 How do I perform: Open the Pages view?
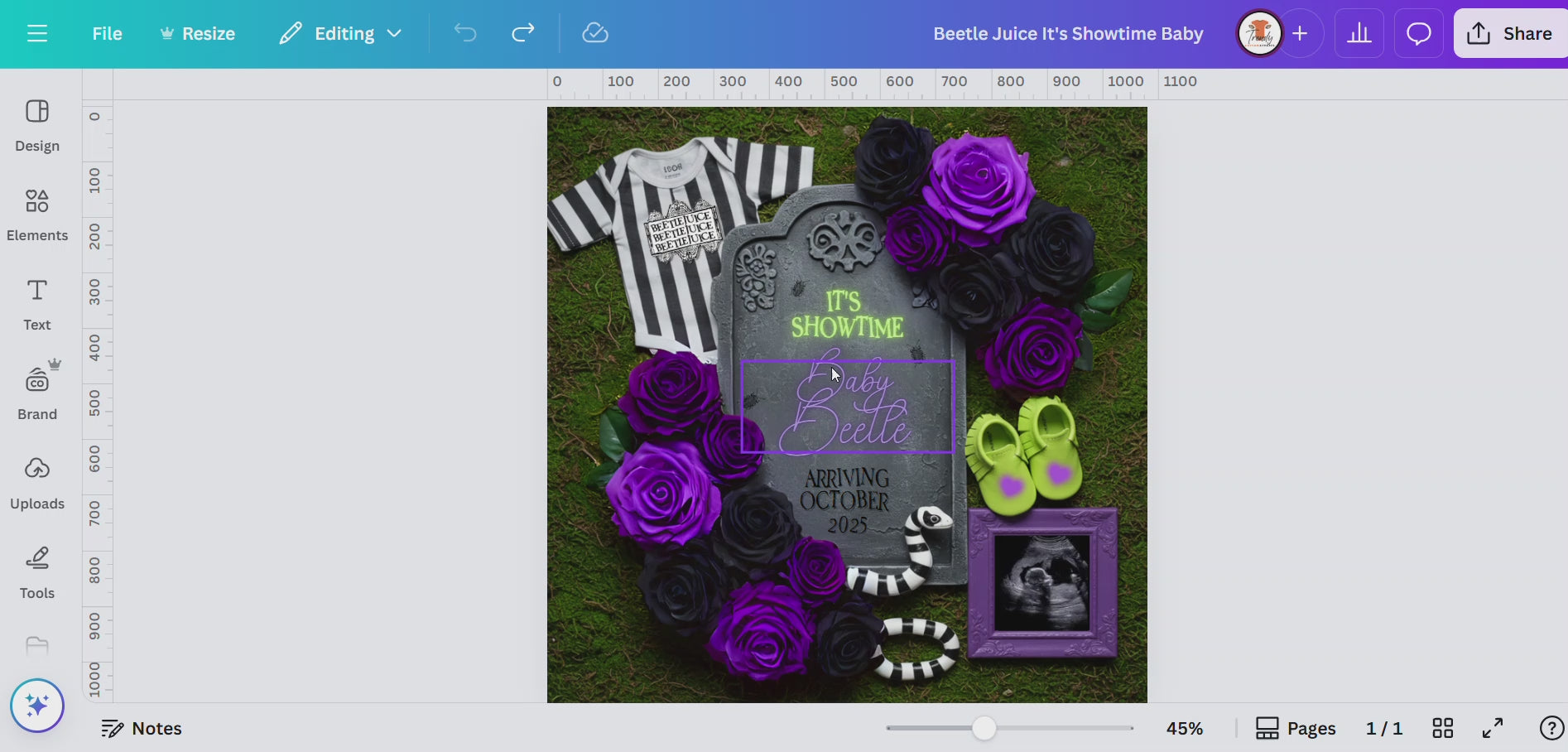coord(1296,728)
